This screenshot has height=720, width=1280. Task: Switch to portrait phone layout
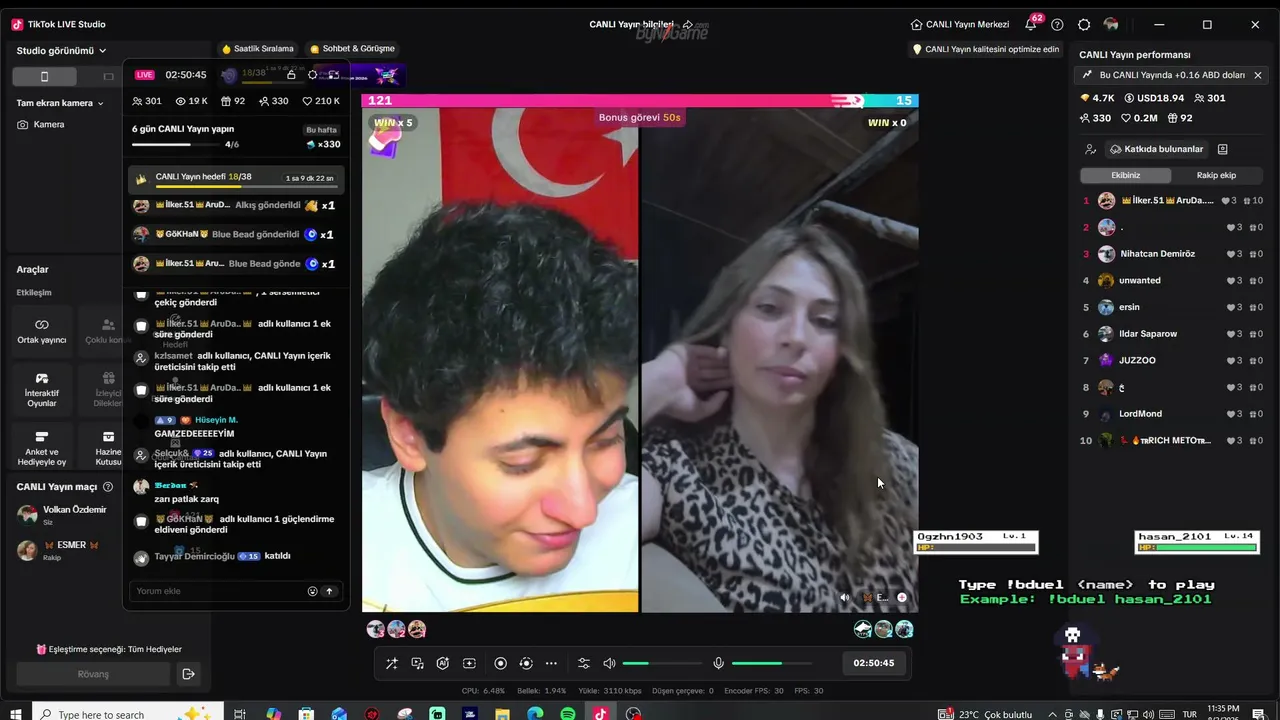click(x=44, y=76)
